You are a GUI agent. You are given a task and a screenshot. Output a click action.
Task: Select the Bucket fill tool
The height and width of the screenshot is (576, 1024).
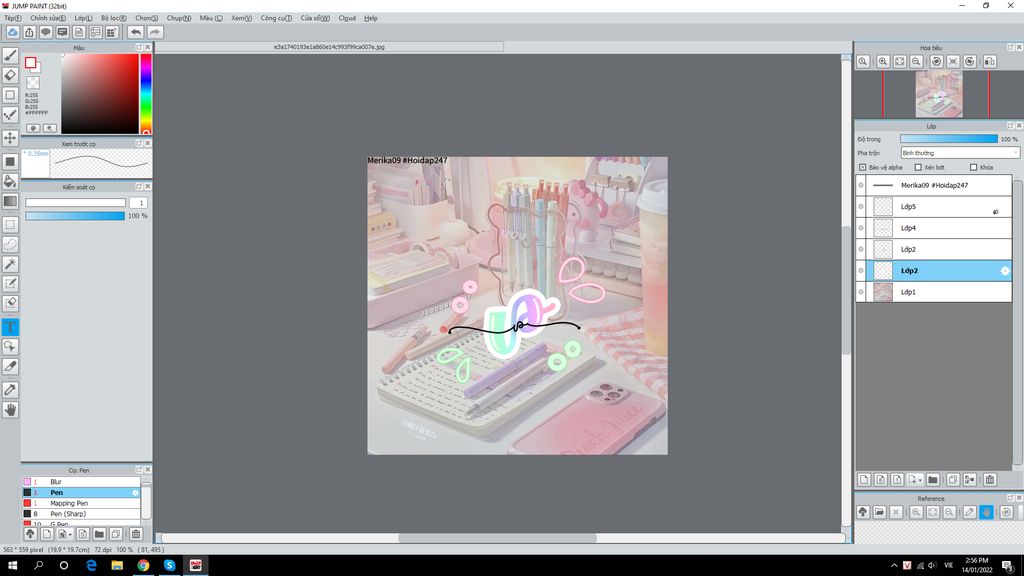[10, 181]
